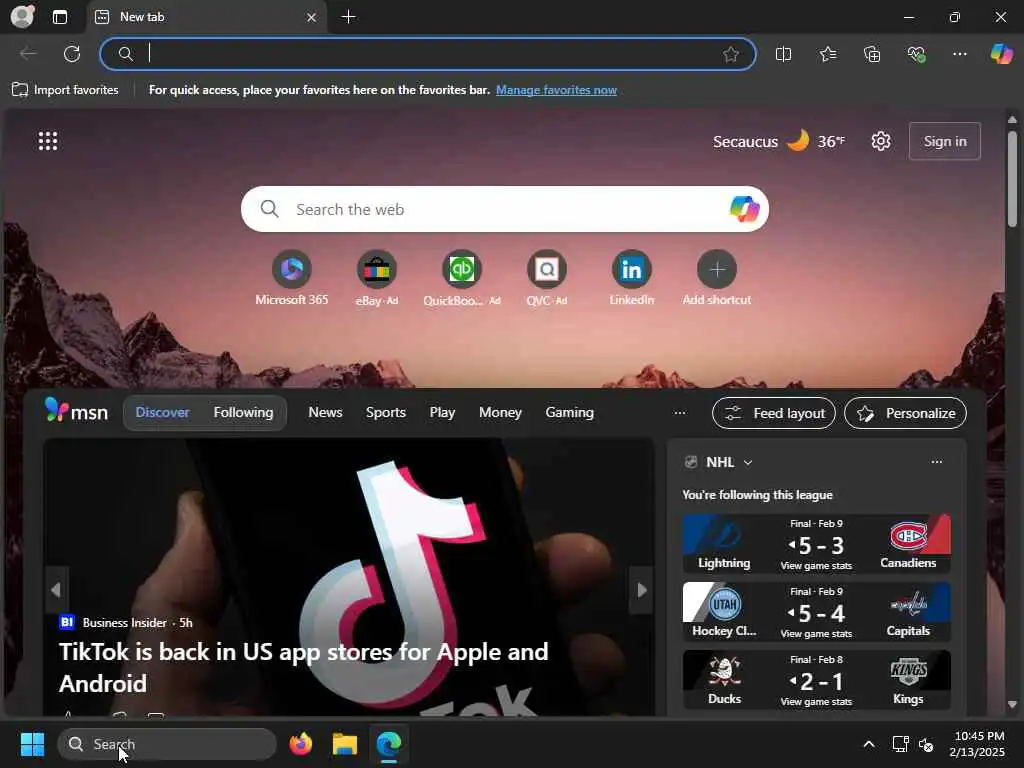The height and width of the screenshot is (768, 1024).
Task: Open the Copilot sidebar icon
Action: pos(1001,54)
